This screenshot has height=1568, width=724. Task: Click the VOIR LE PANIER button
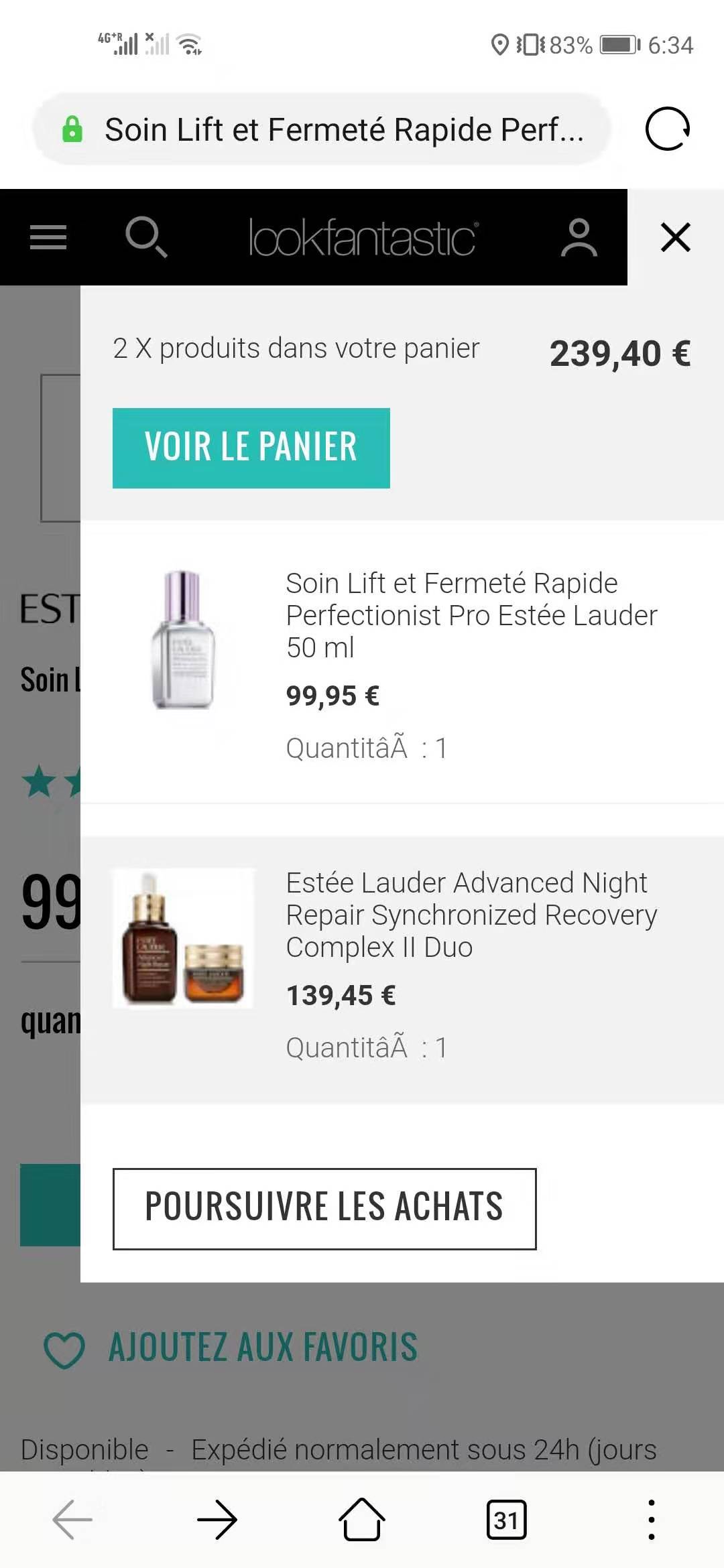pos(251,448)
